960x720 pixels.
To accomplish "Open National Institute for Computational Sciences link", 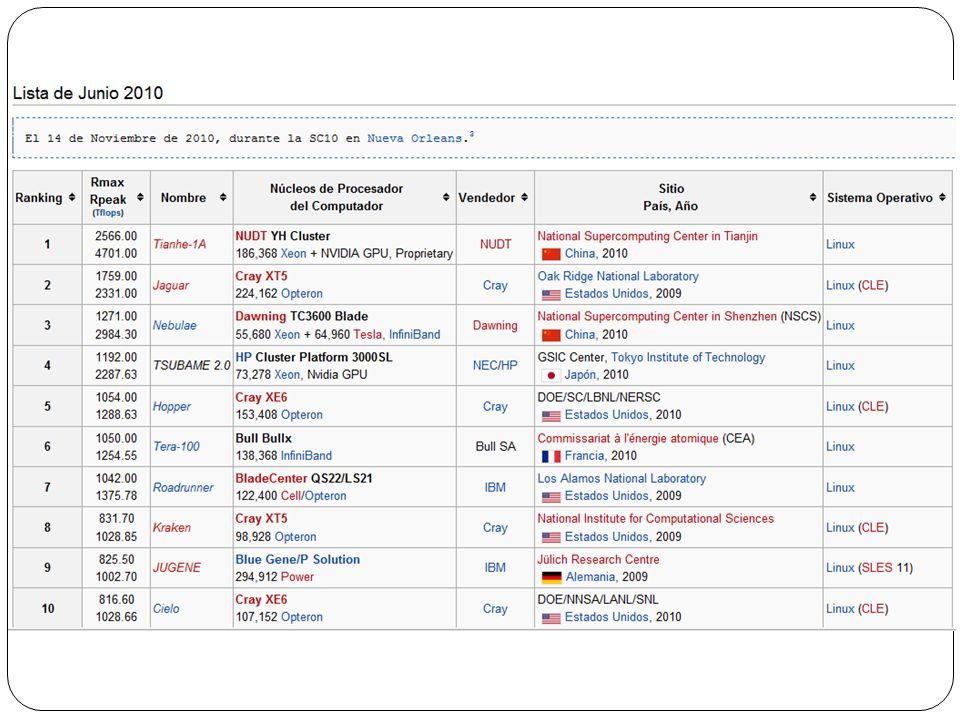I will pos(655,519).
